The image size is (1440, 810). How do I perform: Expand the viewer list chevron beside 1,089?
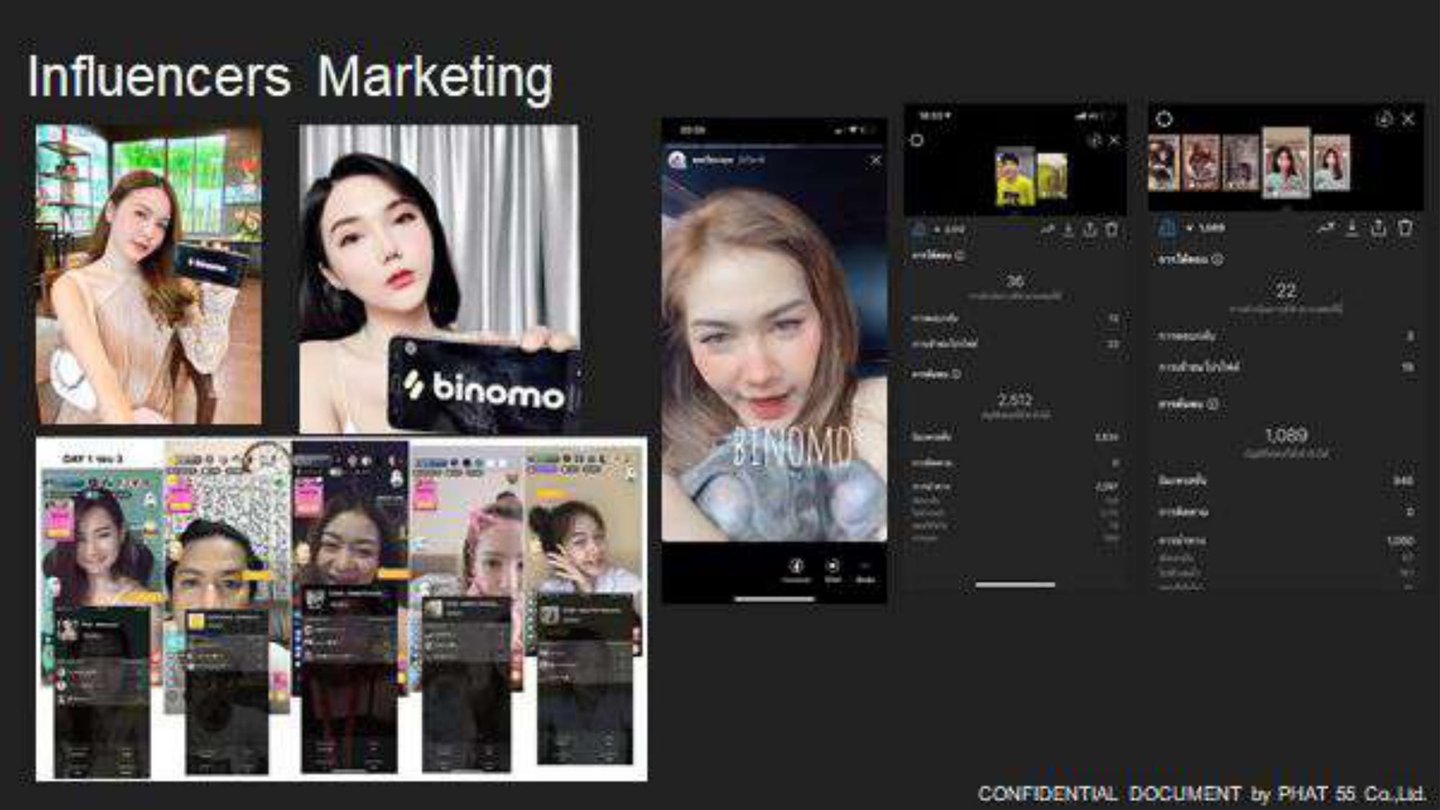tap(1190, 227)
